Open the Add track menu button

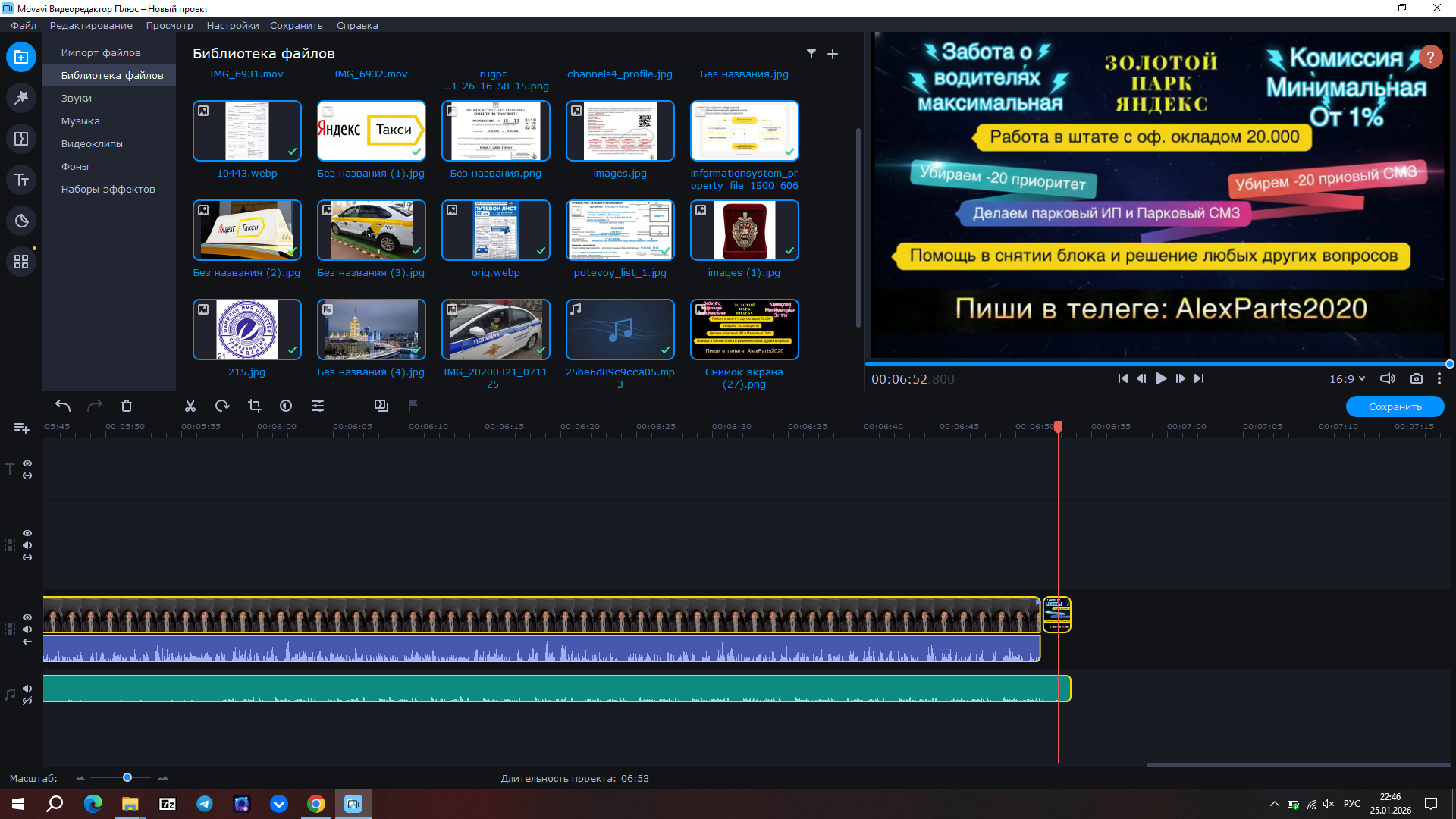[x=21, y=428]
